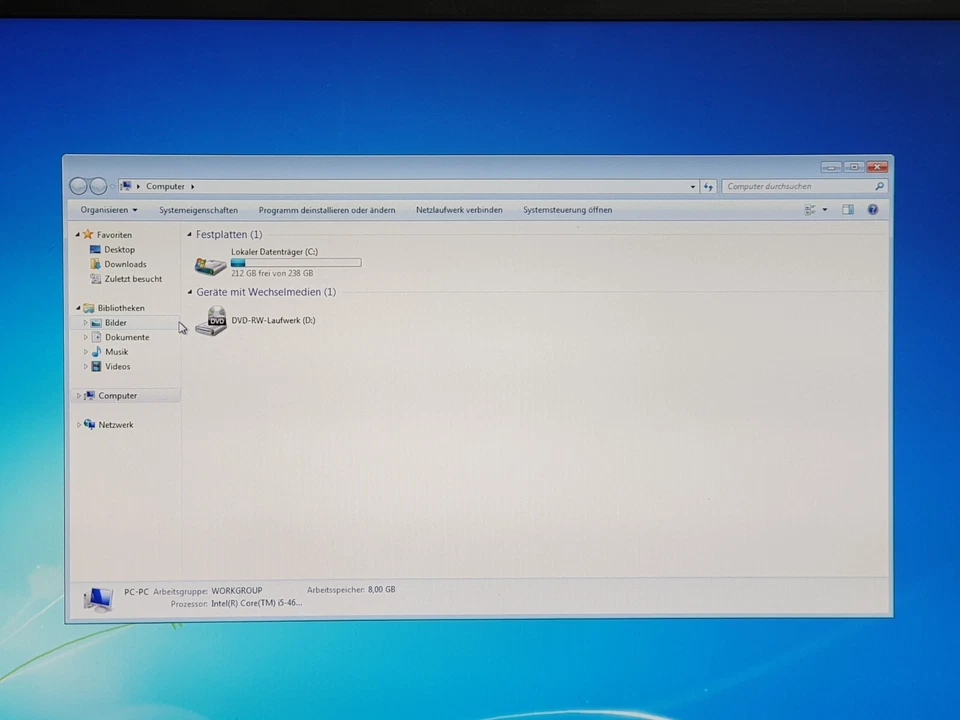The image size is (960, 720).
Task: Open the Systemsteuerung öffnen toolbar item
Action: click(567, 210)
